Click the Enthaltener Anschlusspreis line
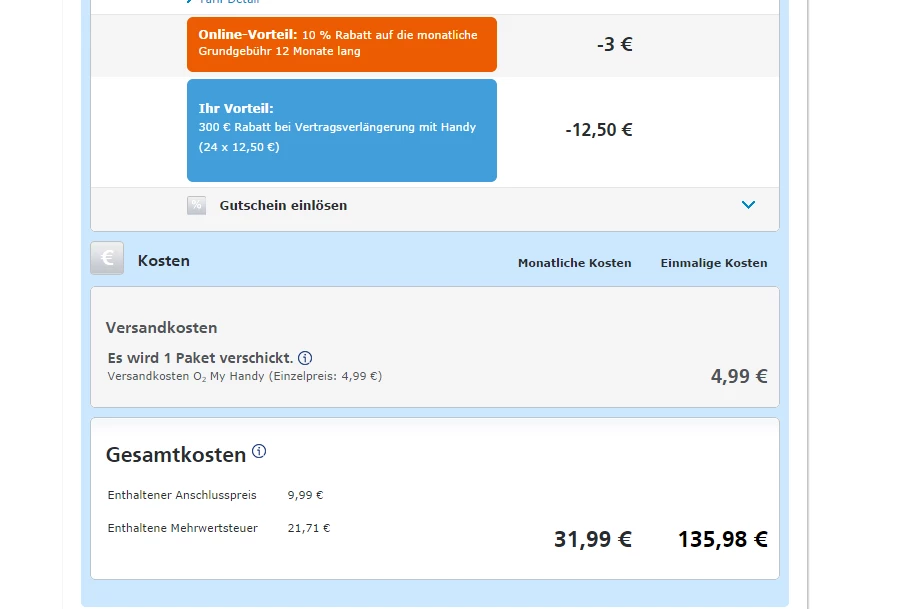 tap(182, 495)
